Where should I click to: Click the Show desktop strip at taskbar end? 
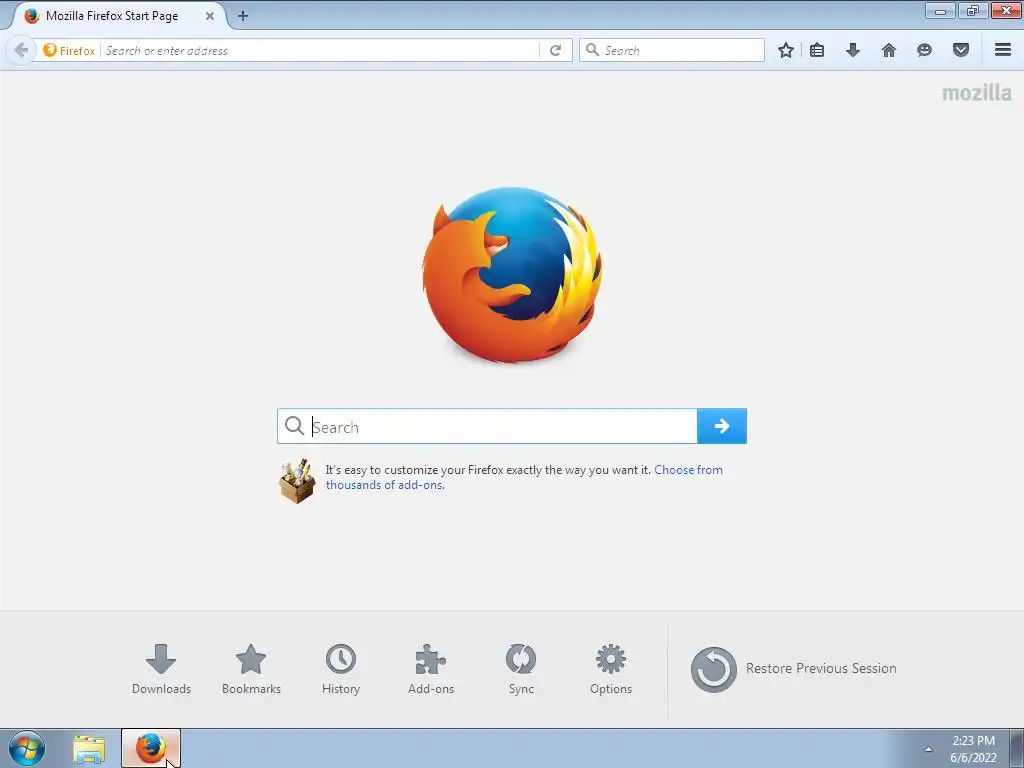(1017, 748)
